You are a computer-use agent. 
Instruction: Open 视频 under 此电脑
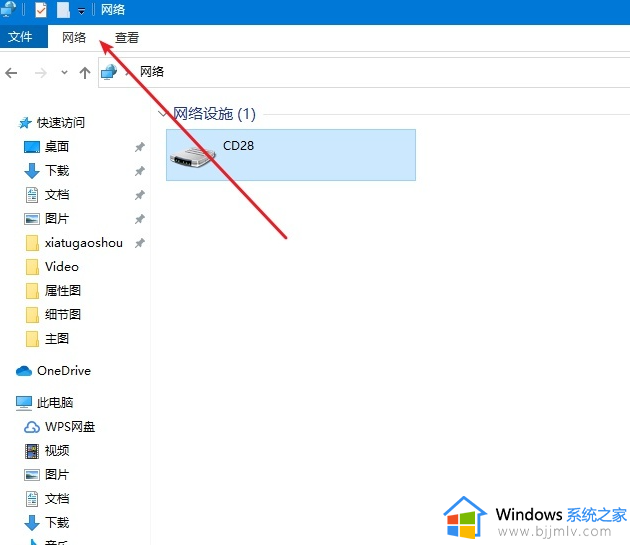[57, 451]
